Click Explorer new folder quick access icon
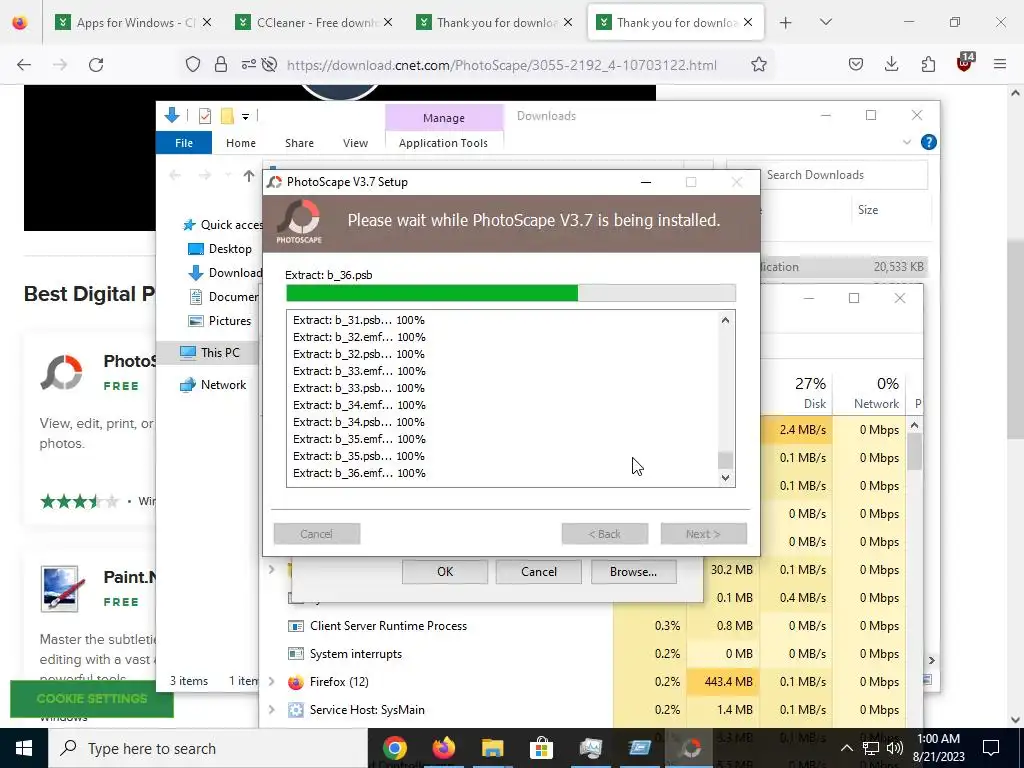This screenshot has height=768, width=1024. (227, 116)
